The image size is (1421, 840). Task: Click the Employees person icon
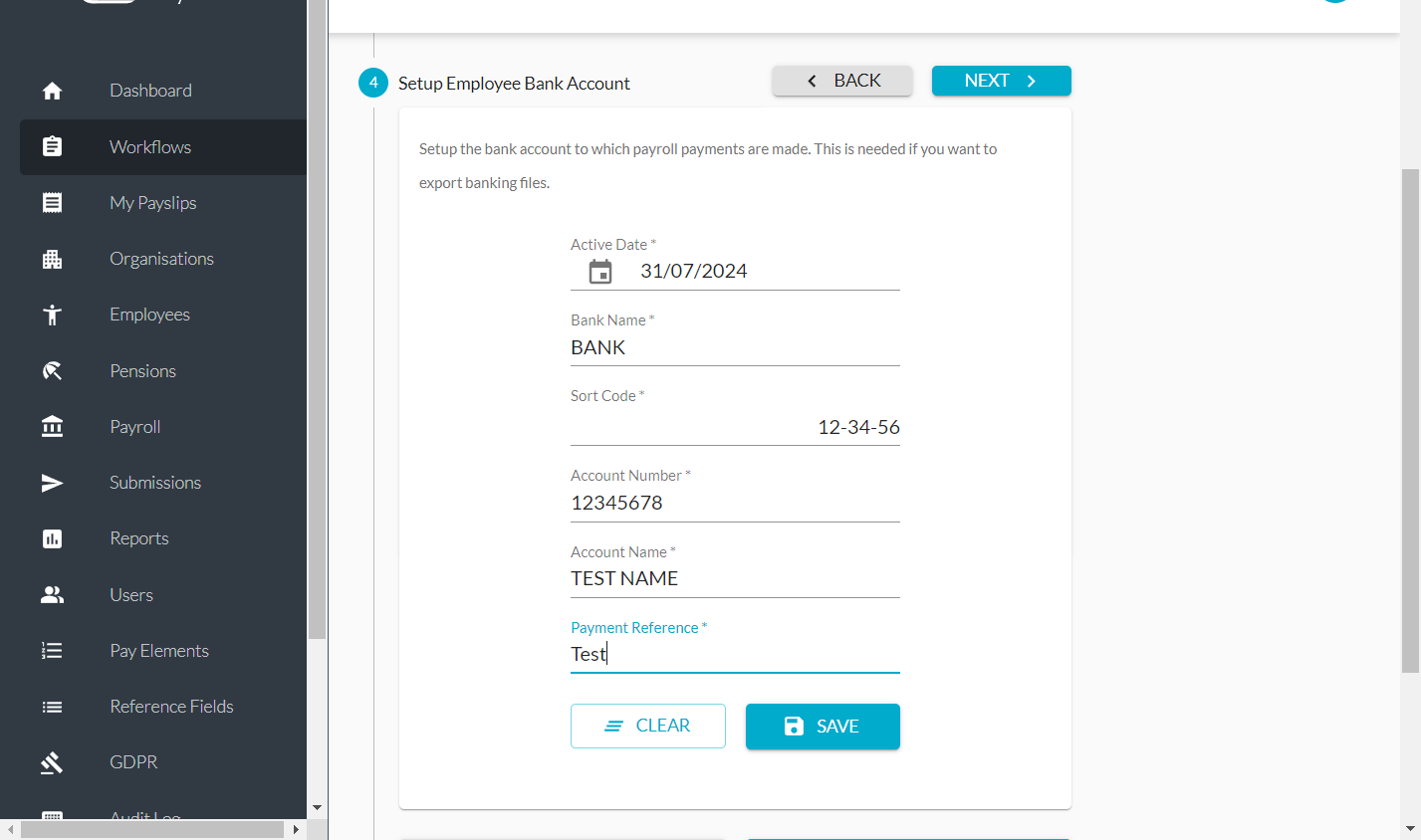[53, 315]
